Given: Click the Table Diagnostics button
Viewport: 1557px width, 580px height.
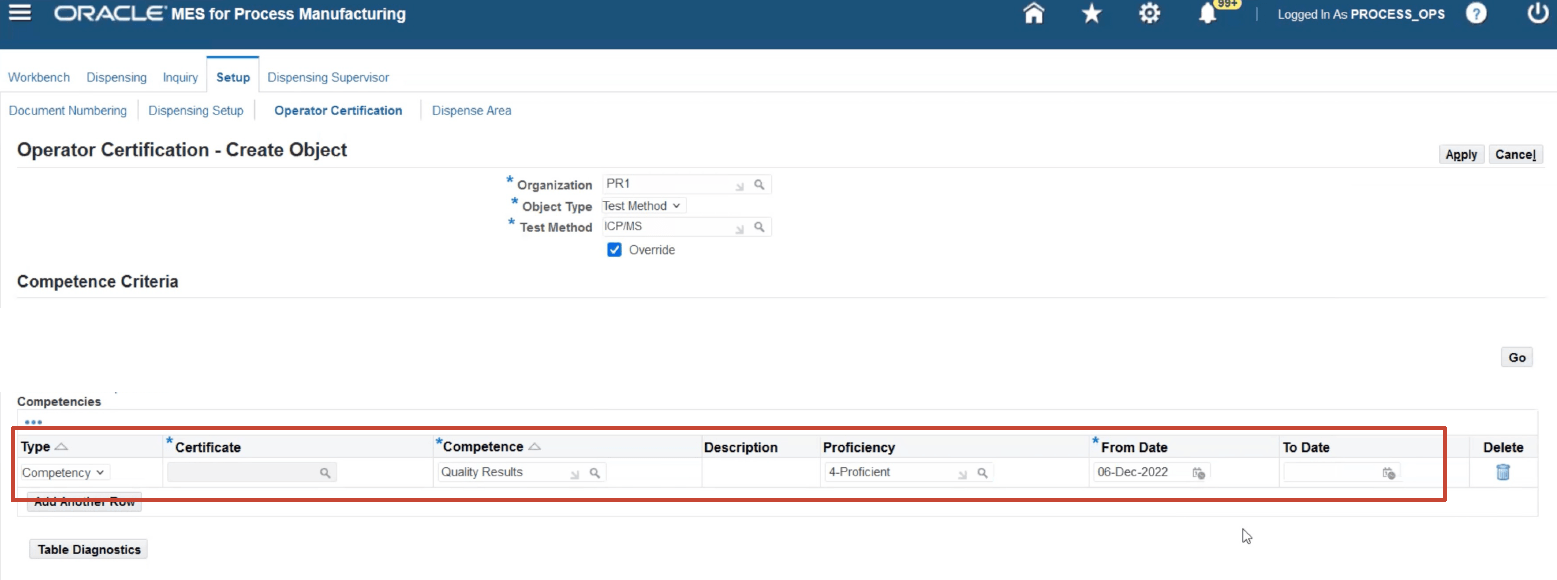Looking at the screenshot, I should [88, 549].
